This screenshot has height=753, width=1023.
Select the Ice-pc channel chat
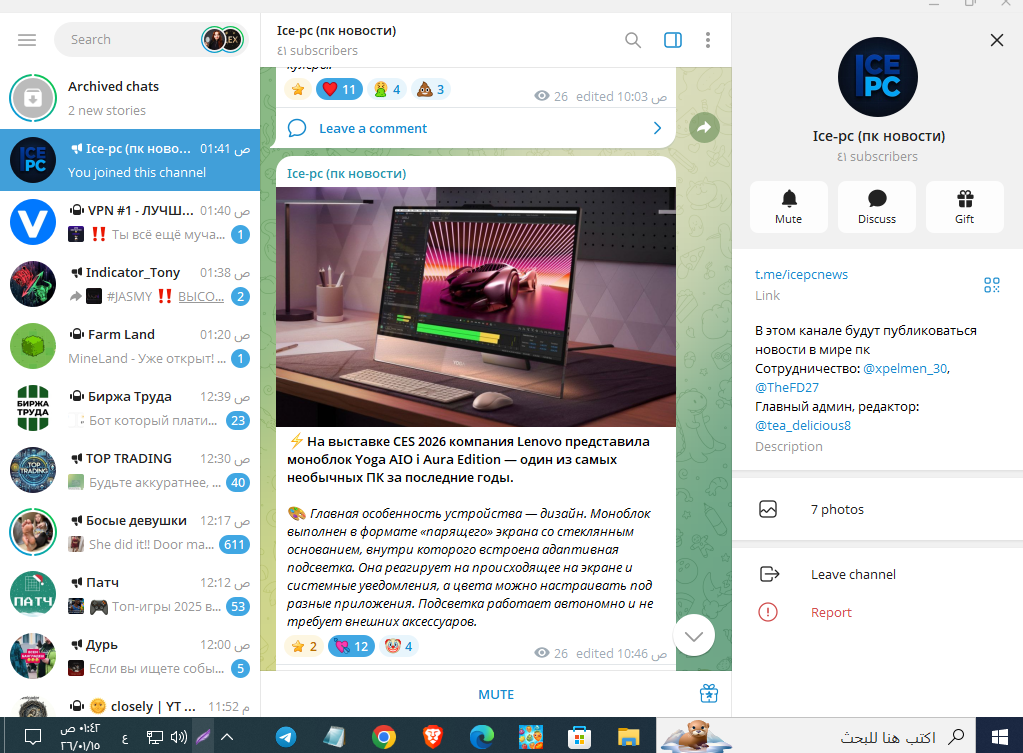pyautogui.click(x=130, y=160)
